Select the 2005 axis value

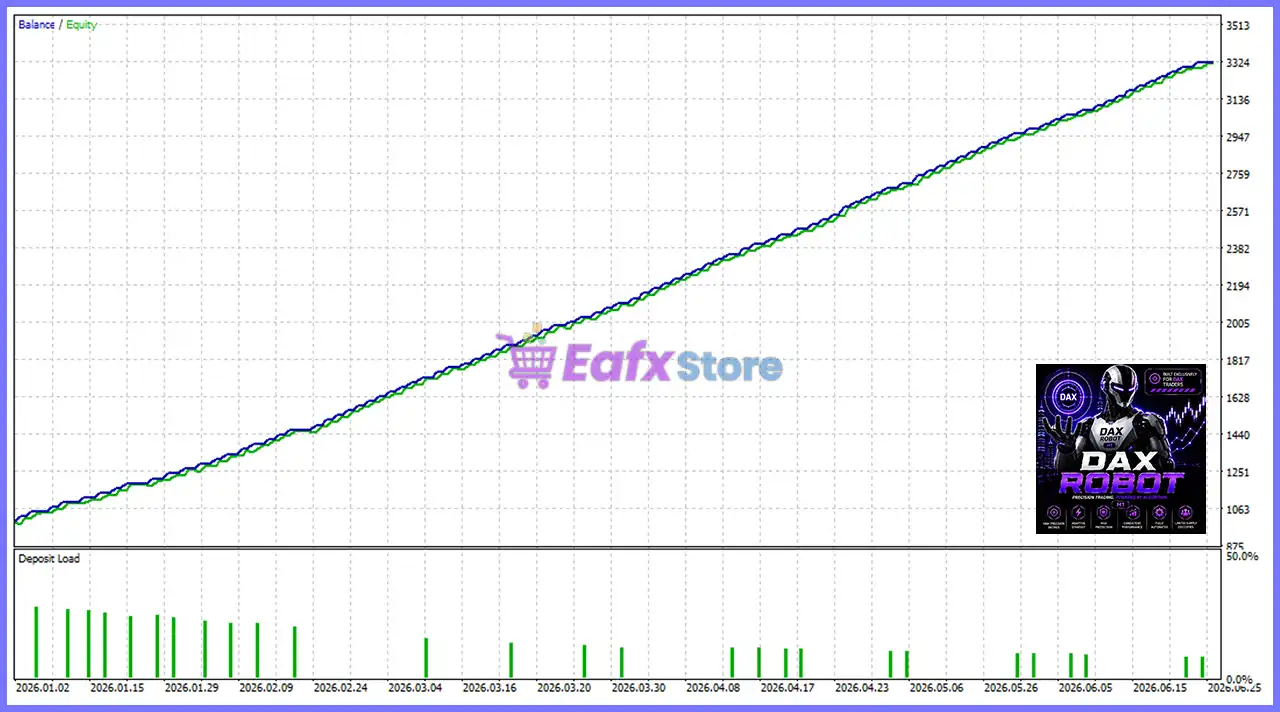[x=1238, y=323]
